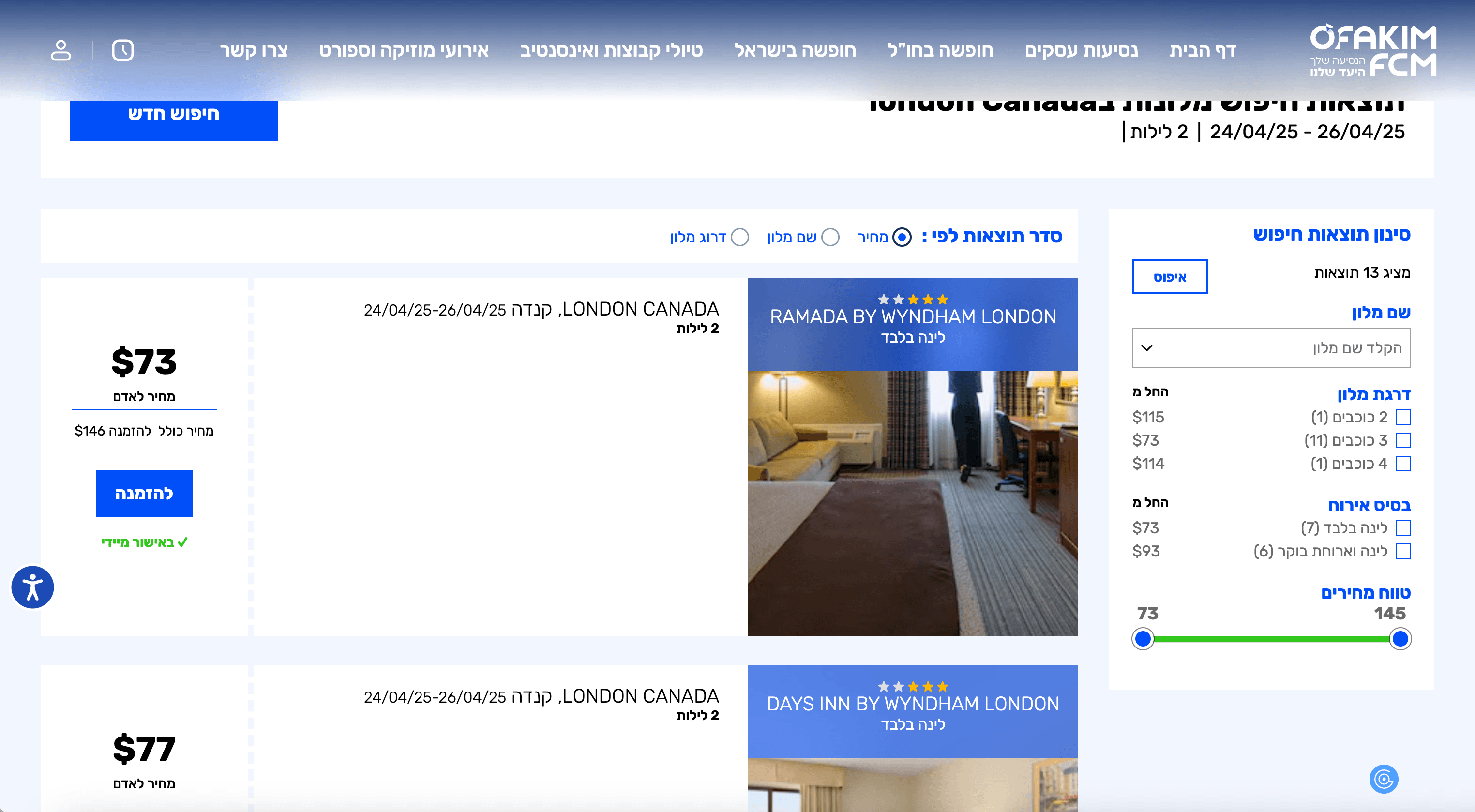This screenshot has width=1475, height=812.
Task: Open נסיעות עסקים menu item
Action: pos(1081,50)
